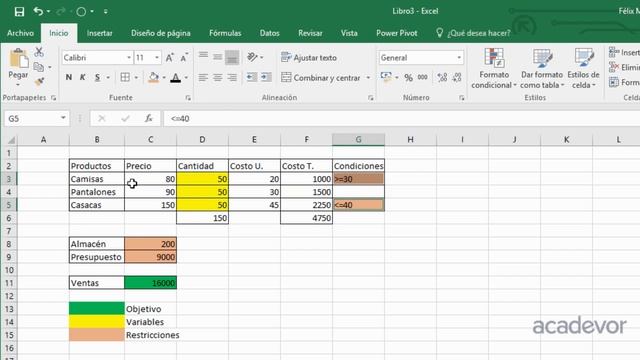Undo the last action

(x=38, y=11)
